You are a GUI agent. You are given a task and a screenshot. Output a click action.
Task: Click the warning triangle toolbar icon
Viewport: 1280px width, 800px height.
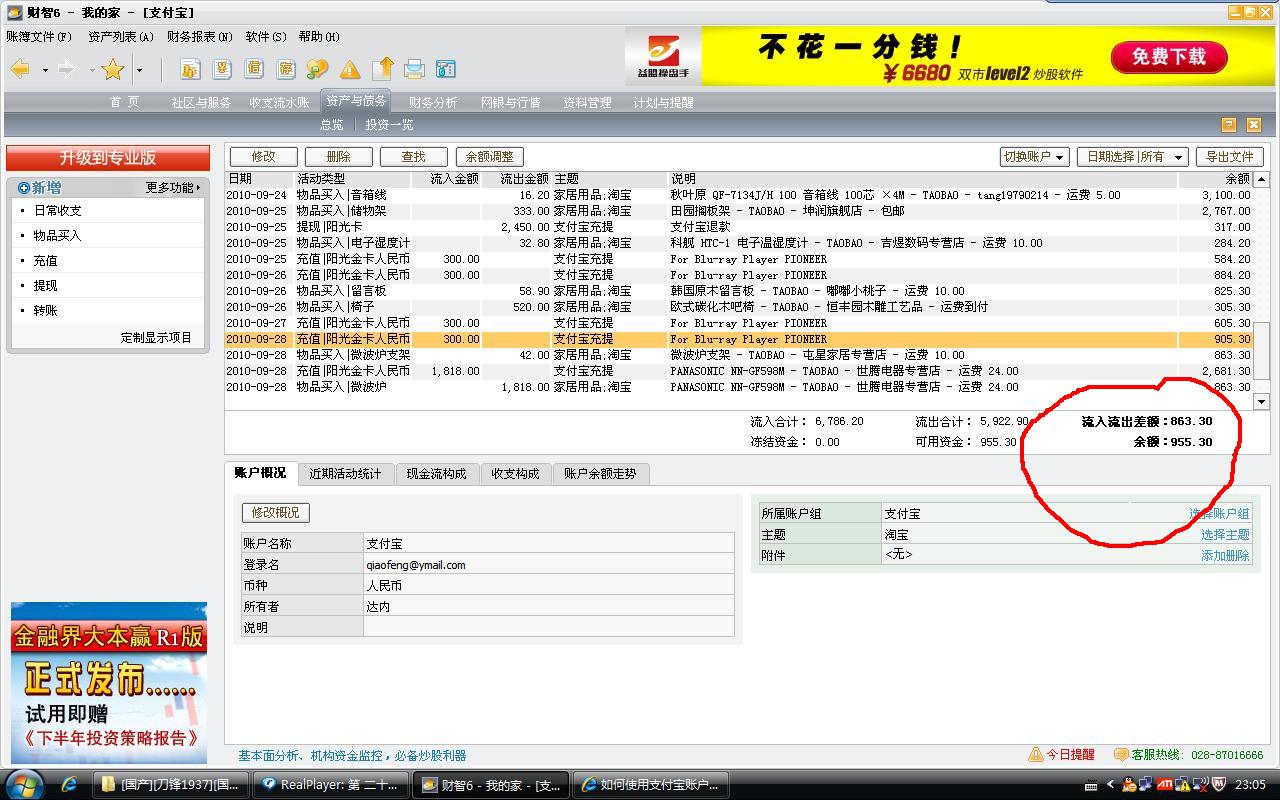(349, 70)
